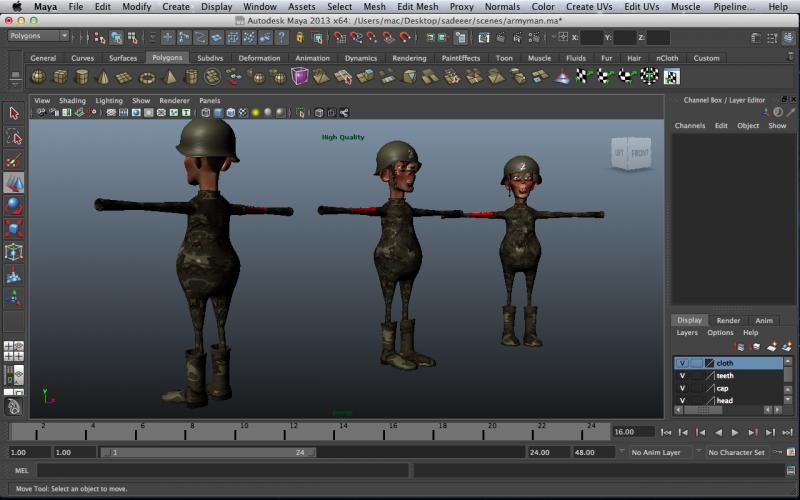Hide the cap layer via V box
Image resolution: width=800 pixels, height=500 pixels.
coord(682,388)
